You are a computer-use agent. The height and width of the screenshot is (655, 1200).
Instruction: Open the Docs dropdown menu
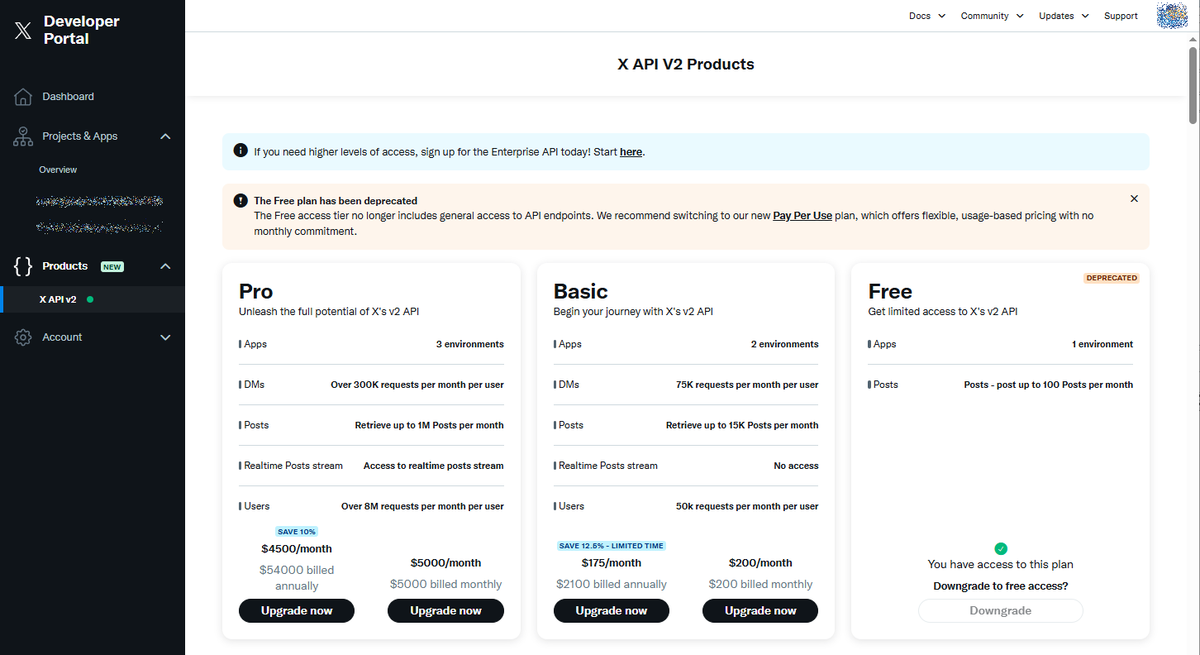tap(927, 16)
